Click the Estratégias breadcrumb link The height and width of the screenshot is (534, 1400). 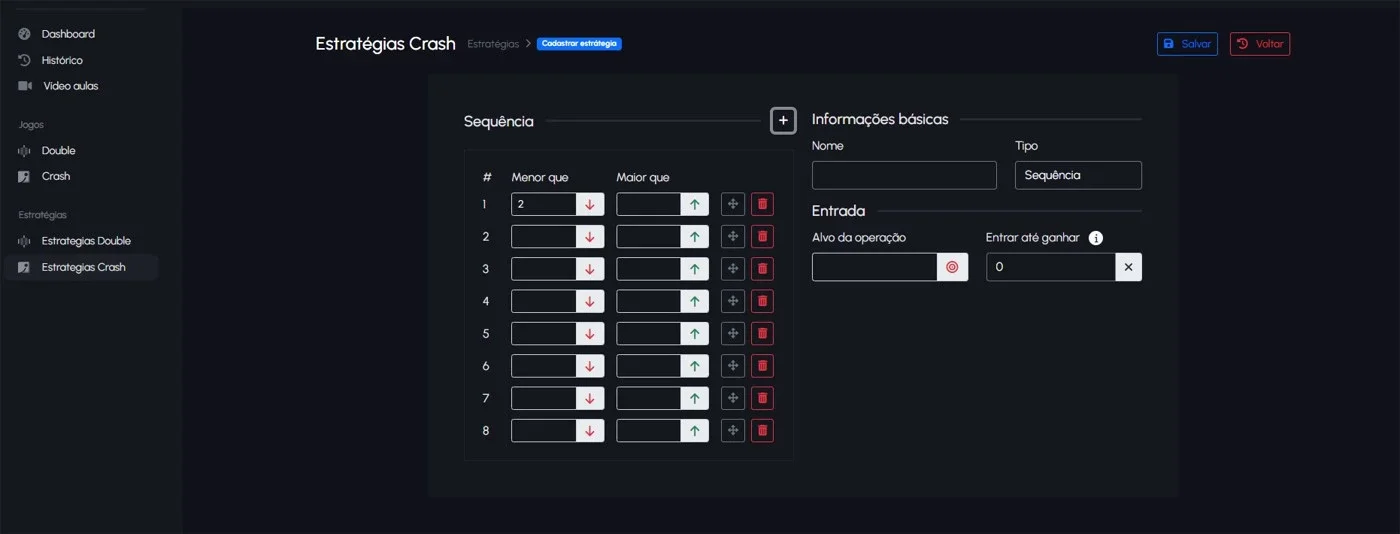pyautogui.click(x=493, y=44)
